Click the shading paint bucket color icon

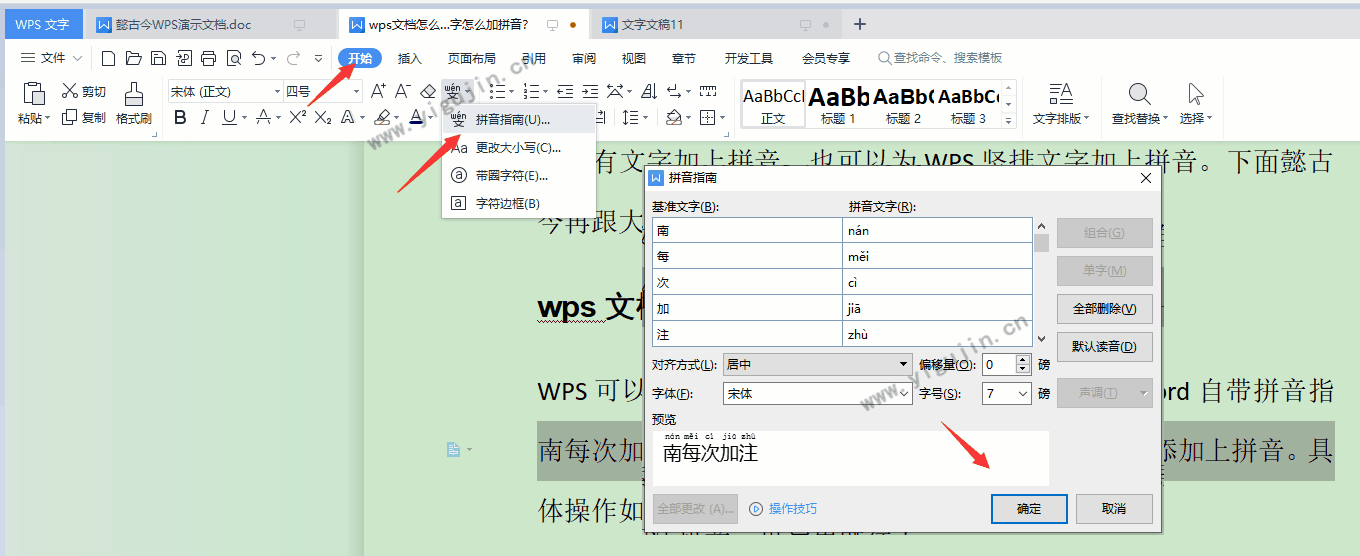[674, 117]
